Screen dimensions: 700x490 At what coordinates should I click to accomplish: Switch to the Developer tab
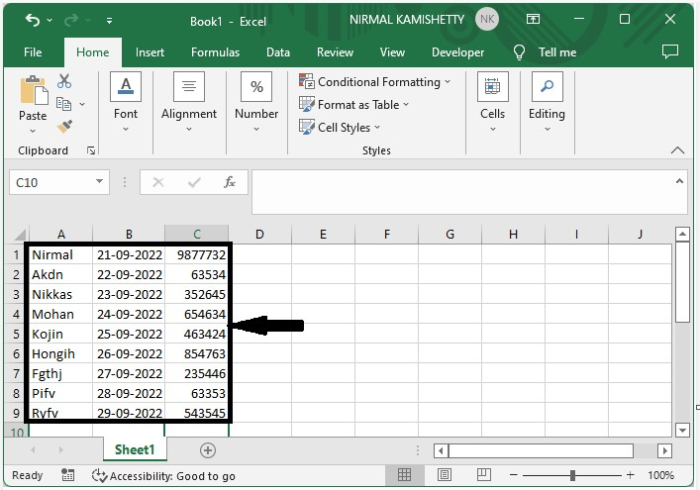tap(457, 52)
